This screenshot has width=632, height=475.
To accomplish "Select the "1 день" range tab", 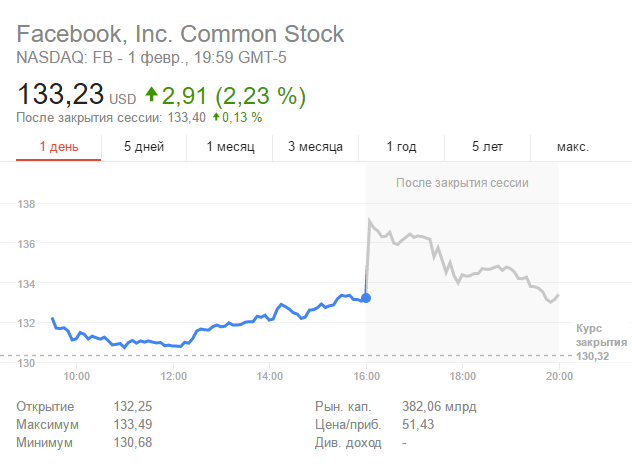I will point(58,147).
